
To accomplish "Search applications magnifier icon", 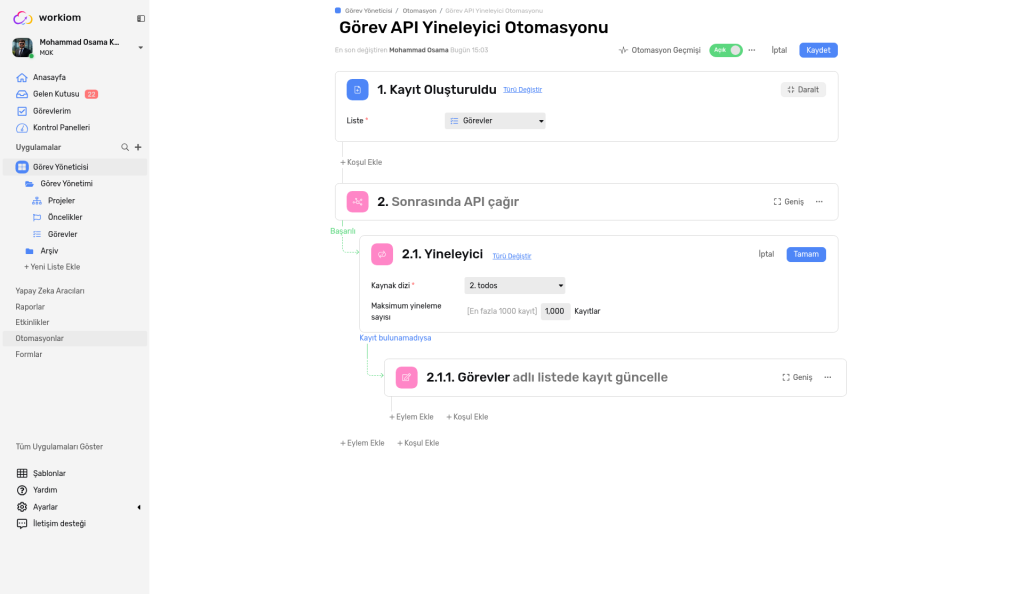I will (x=125, y=148).
